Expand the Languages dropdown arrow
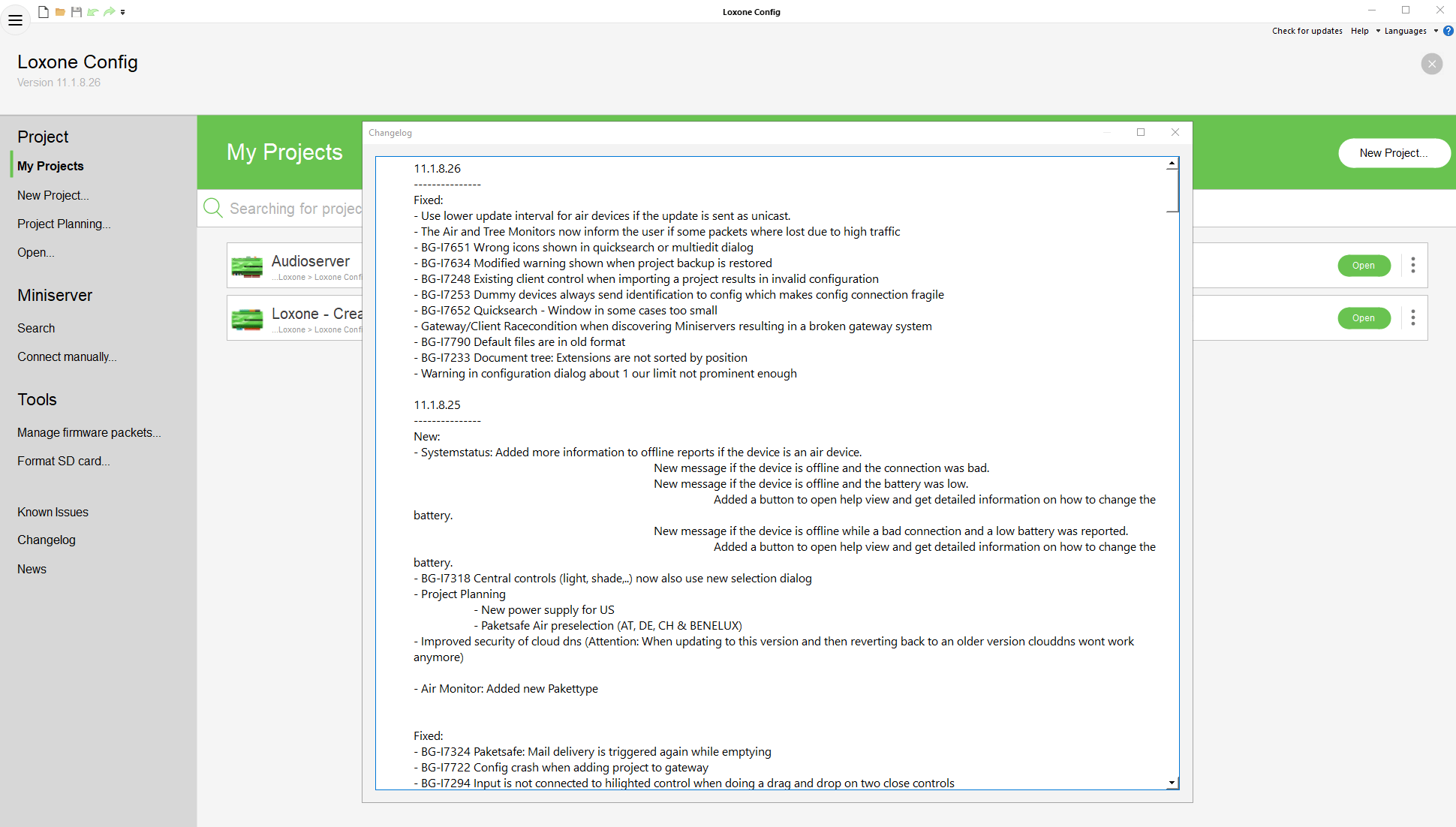This screenshot has height=827, width=1456. click(x=1436, y=31)
